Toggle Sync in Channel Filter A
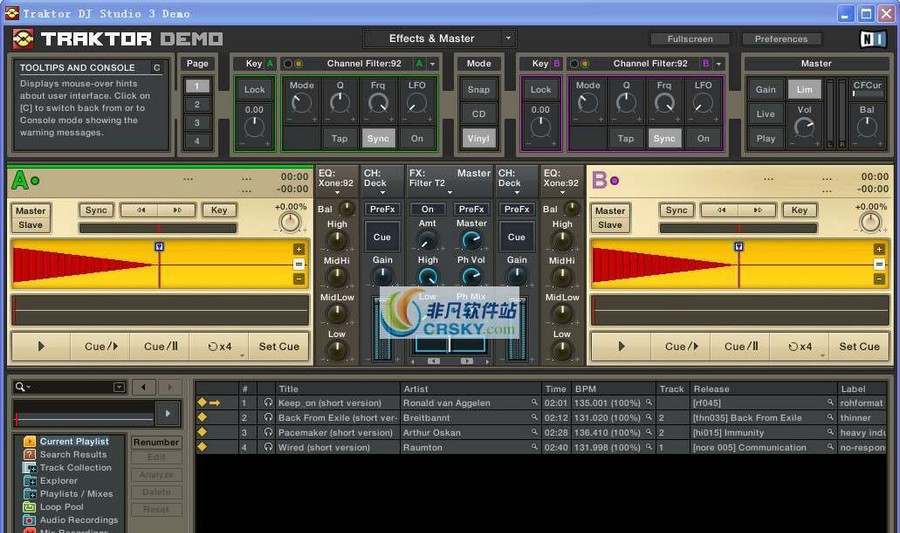Viewport: 900px width, 533px height. pos(378,138)
